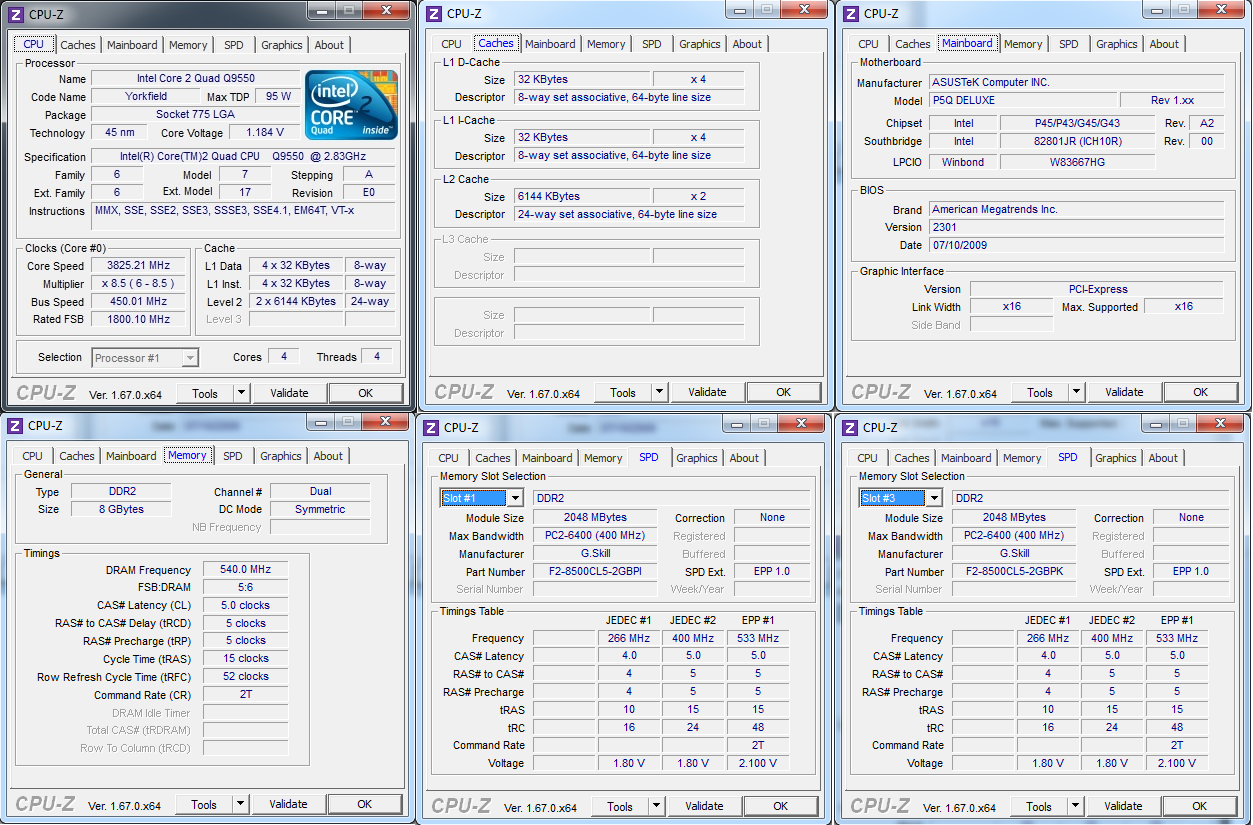Click the Tools button in the Mainboard-tab window
Screen dimensions: 1253x825
pyautogui.click(x=1040, y=392)
